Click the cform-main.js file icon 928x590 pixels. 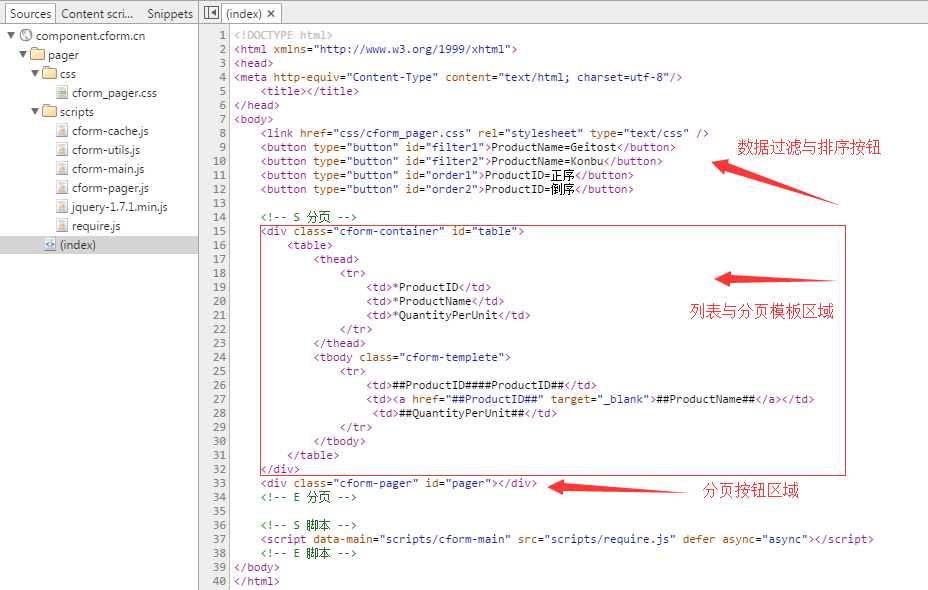coord(62,169)
